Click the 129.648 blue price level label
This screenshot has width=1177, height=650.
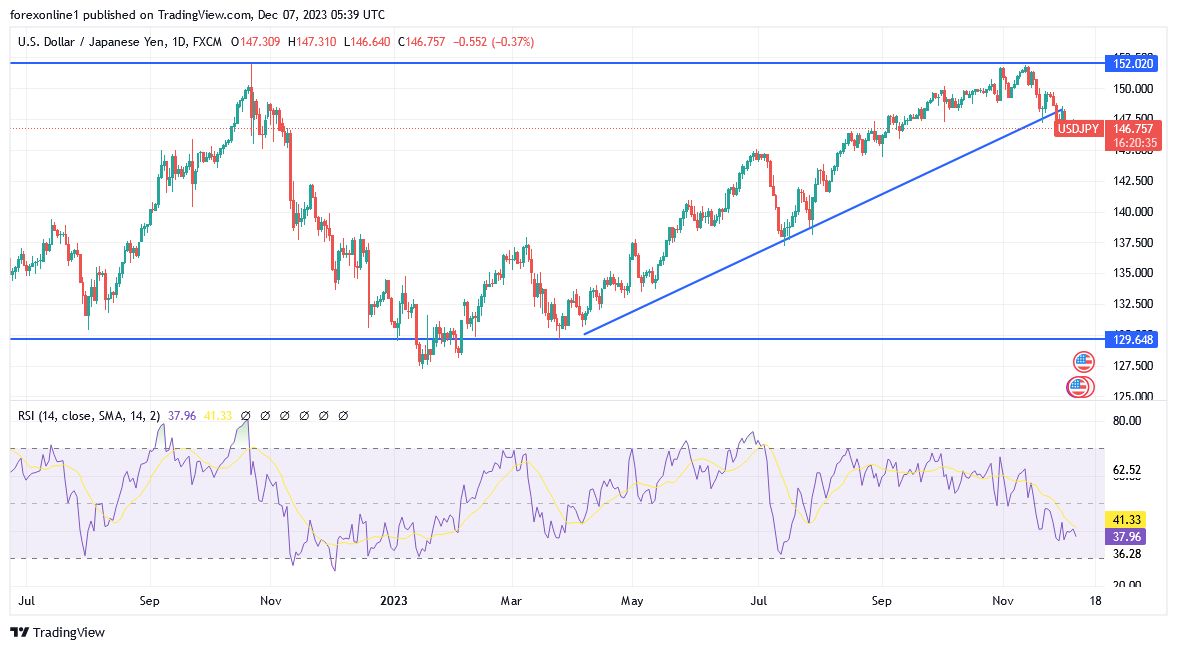pos(1130,340)
